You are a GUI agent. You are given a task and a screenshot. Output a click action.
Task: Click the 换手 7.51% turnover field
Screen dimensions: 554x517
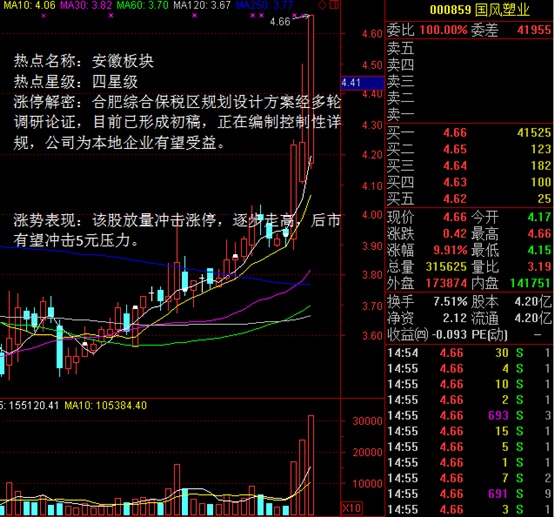427,301
